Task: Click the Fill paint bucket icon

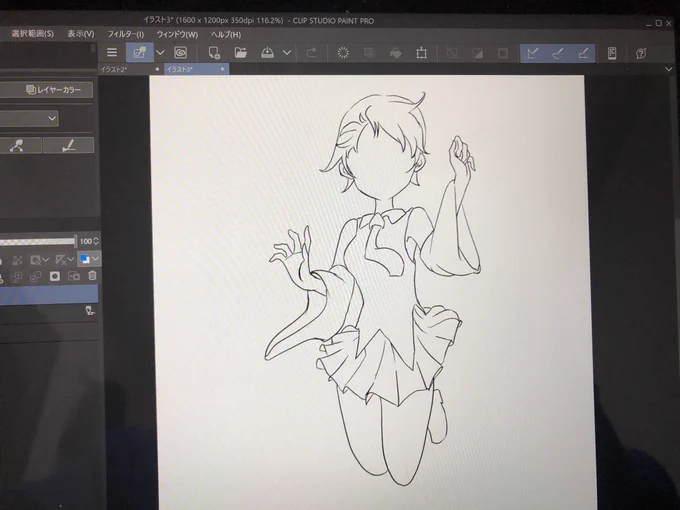Action: point(395,53)
